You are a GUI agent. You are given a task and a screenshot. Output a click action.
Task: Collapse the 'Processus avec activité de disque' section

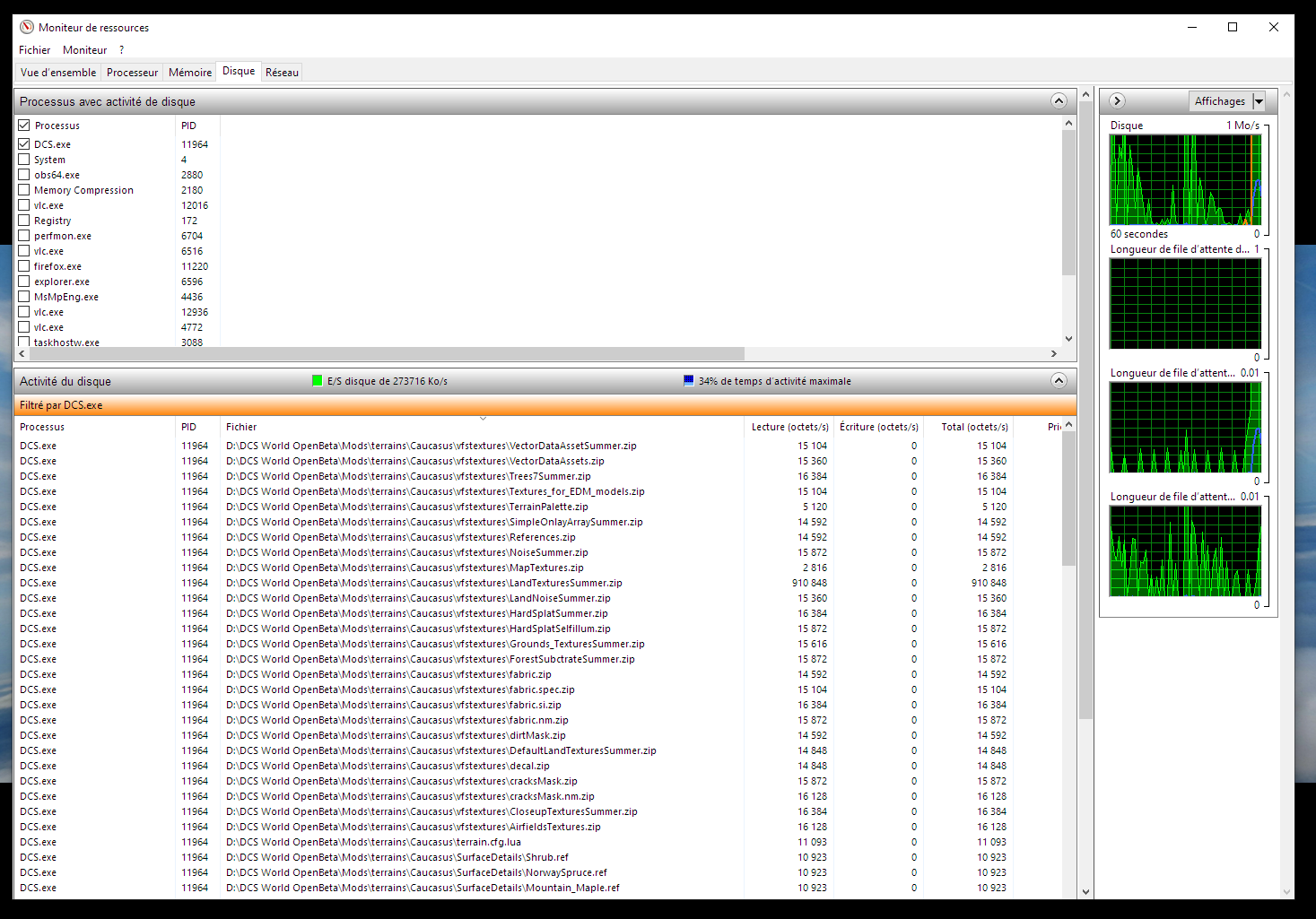(x=1059, y=101)
